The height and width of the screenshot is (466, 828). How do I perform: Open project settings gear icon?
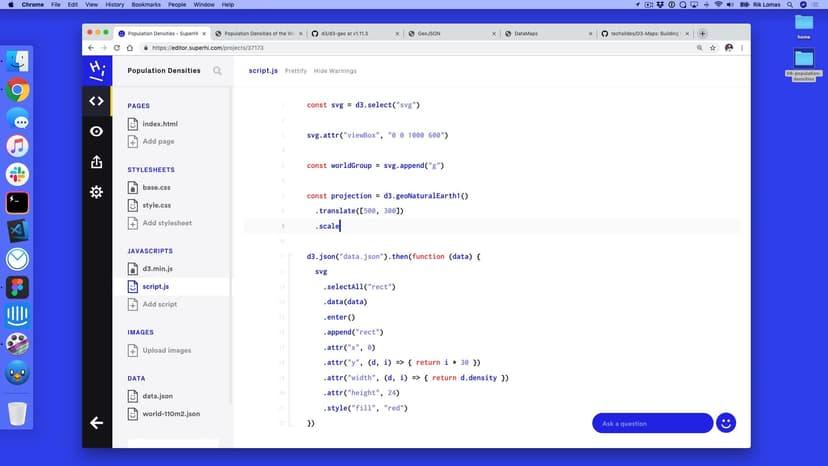(x=96, y=191)
